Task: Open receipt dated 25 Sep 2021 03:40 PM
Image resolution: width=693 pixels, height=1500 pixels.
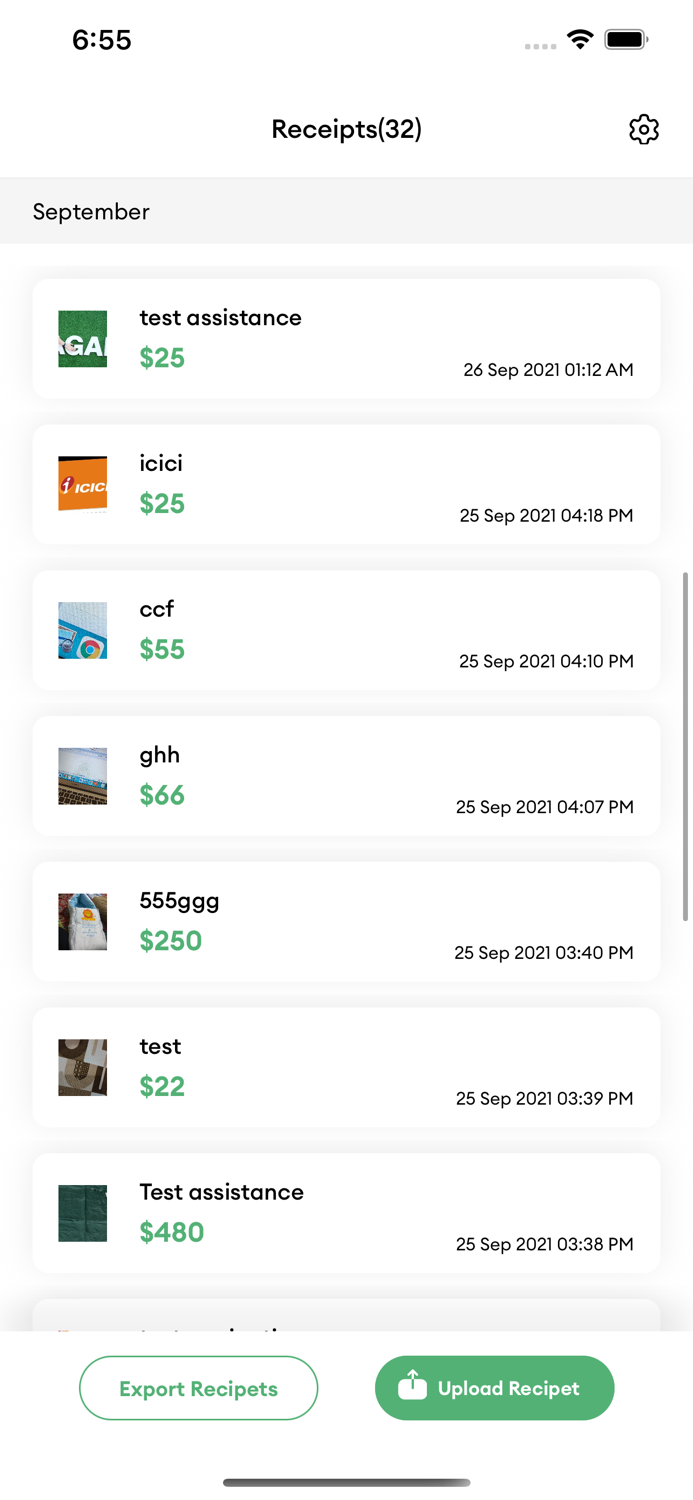Action: (346, 922)
